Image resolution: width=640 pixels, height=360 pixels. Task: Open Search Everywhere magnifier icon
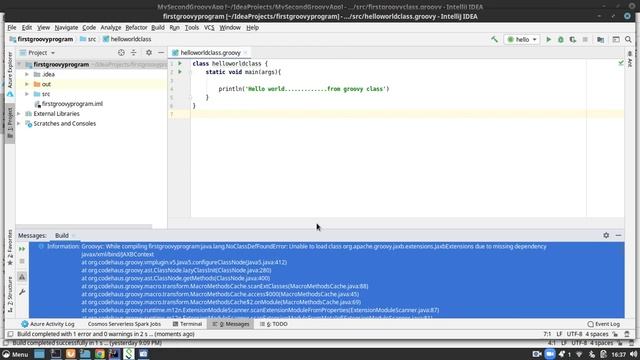pyautogui.click(x=628, y=40)
